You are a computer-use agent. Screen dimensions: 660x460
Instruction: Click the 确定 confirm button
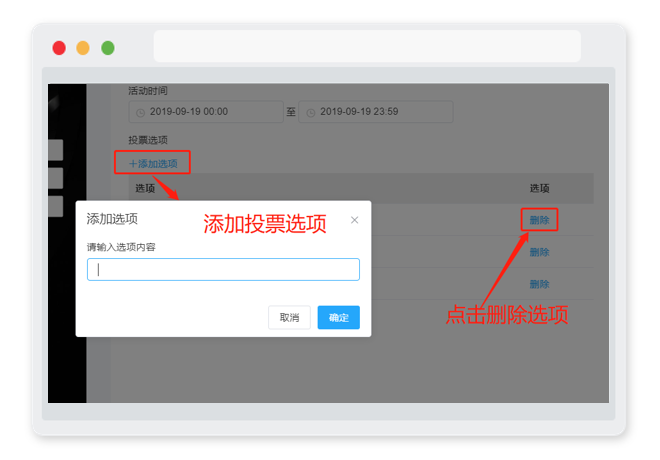click(338, 317)
